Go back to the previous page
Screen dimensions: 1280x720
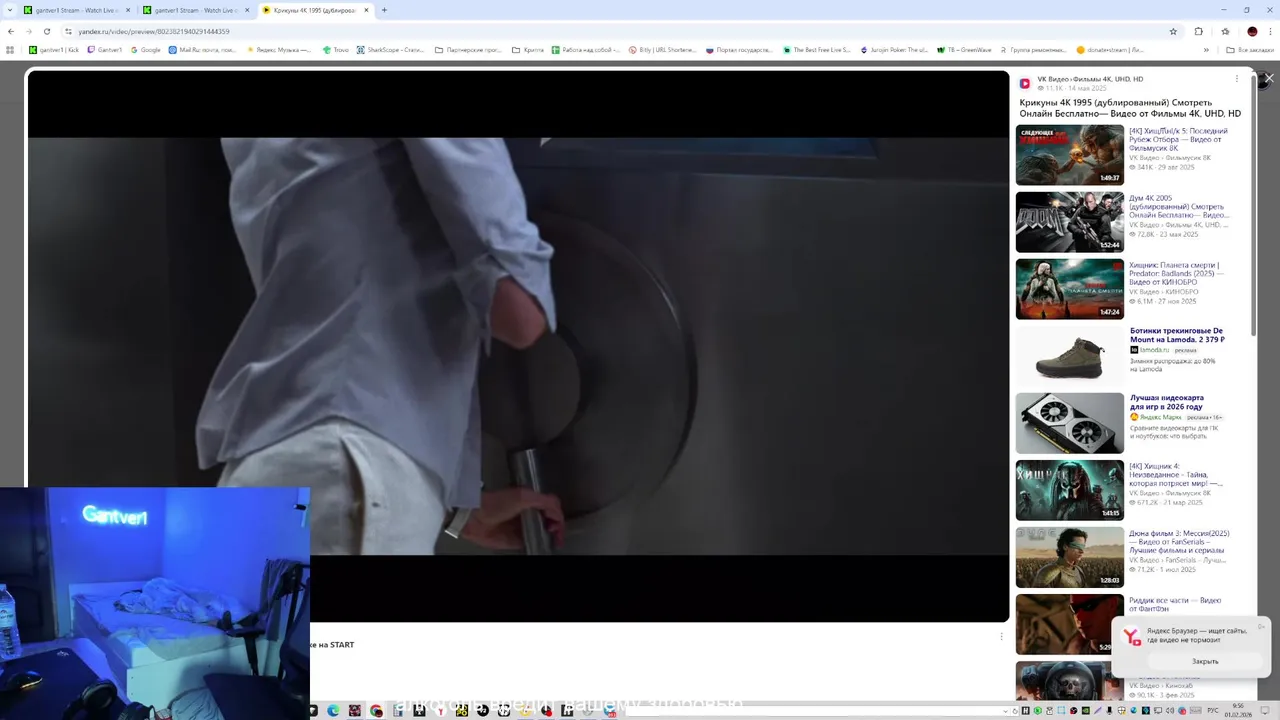[x=11, y=31]
